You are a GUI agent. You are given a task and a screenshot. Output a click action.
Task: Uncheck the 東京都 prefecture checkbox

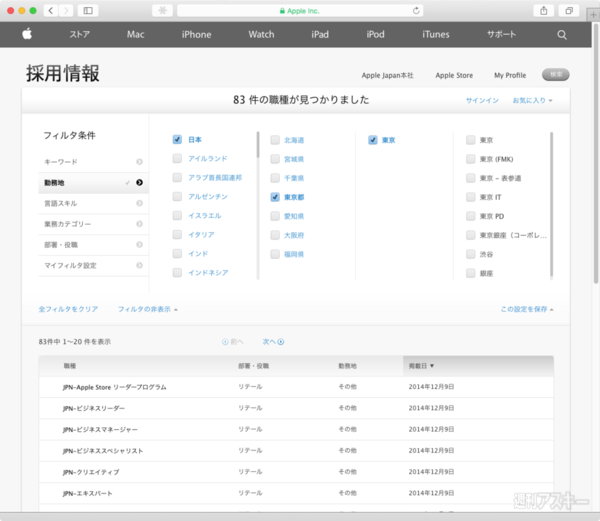(x=275, y=197)
